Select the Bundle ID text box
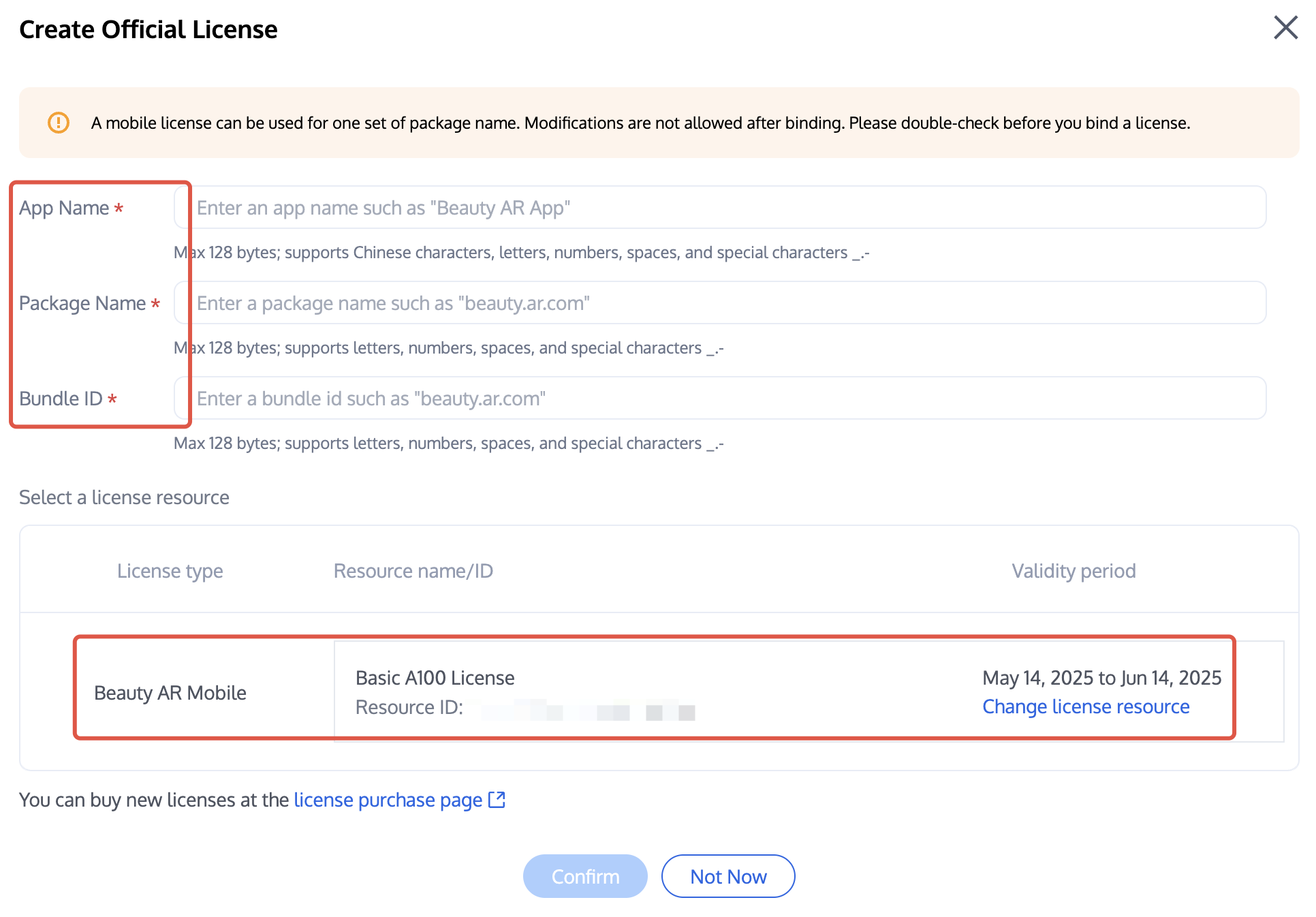 [x=720, y=399]
